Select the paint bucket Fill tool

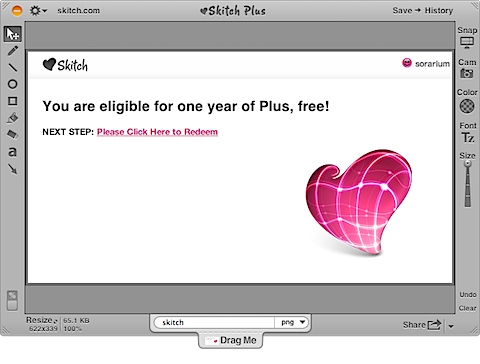(13, 118)
